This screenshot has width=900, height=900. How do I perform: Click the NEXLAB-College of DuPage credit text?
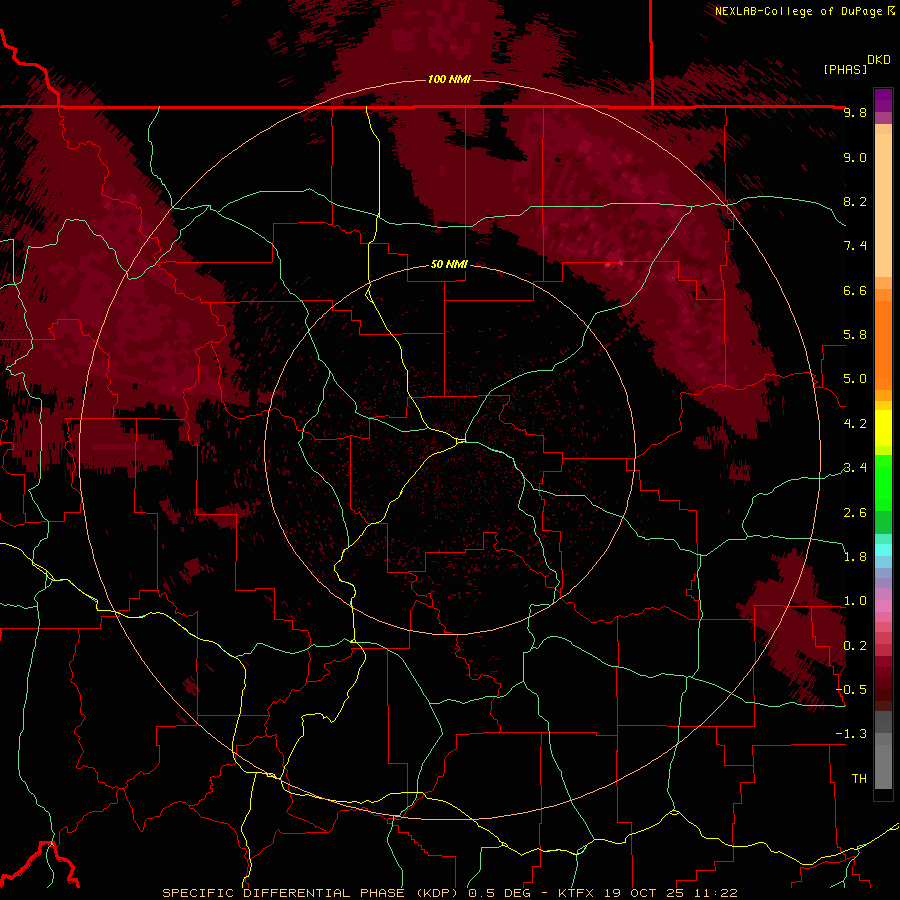pyautogui.click(x=798, y=11)
